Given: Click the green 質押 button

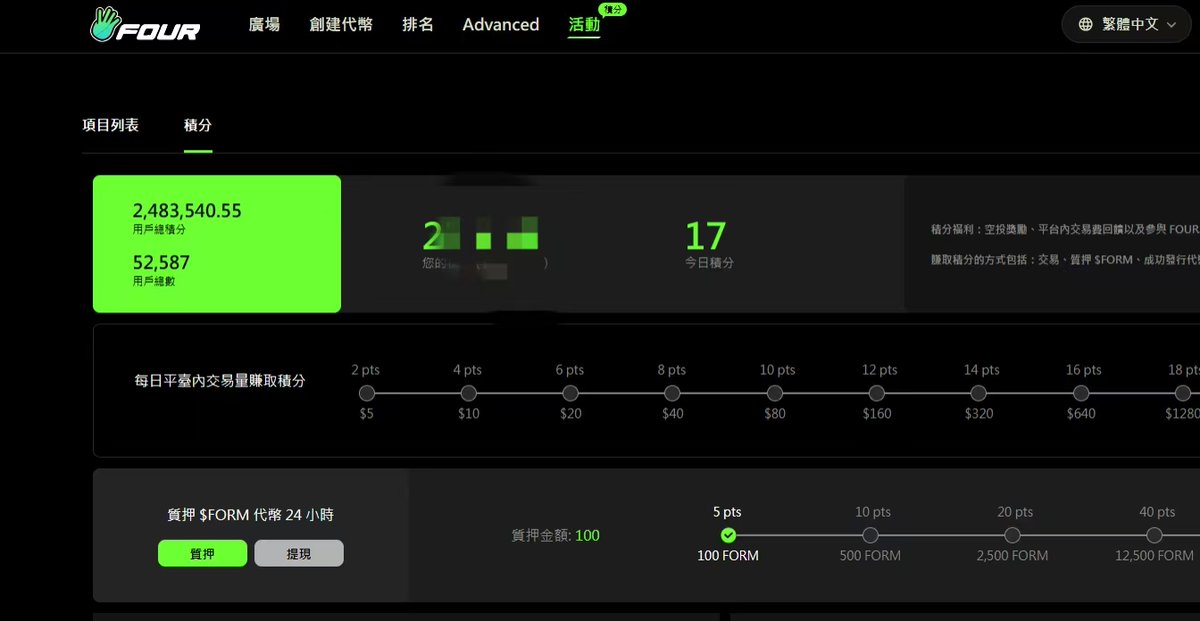Looking at the screenshot, I should pyautogui.click(x=202, y=553).
